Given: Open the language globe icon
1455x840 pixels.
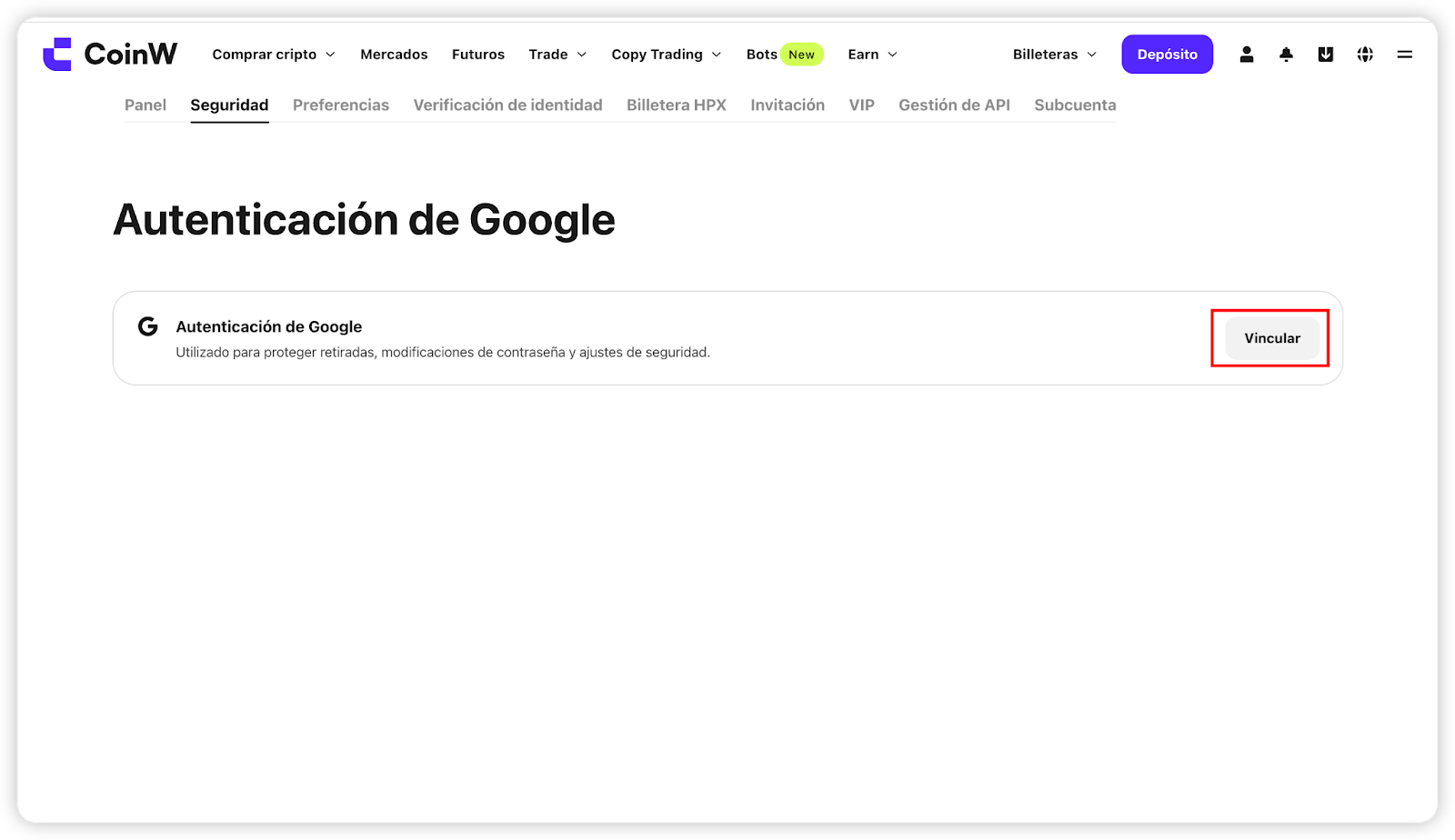Looking at the screenshot, I should [x=1365, y=55].
